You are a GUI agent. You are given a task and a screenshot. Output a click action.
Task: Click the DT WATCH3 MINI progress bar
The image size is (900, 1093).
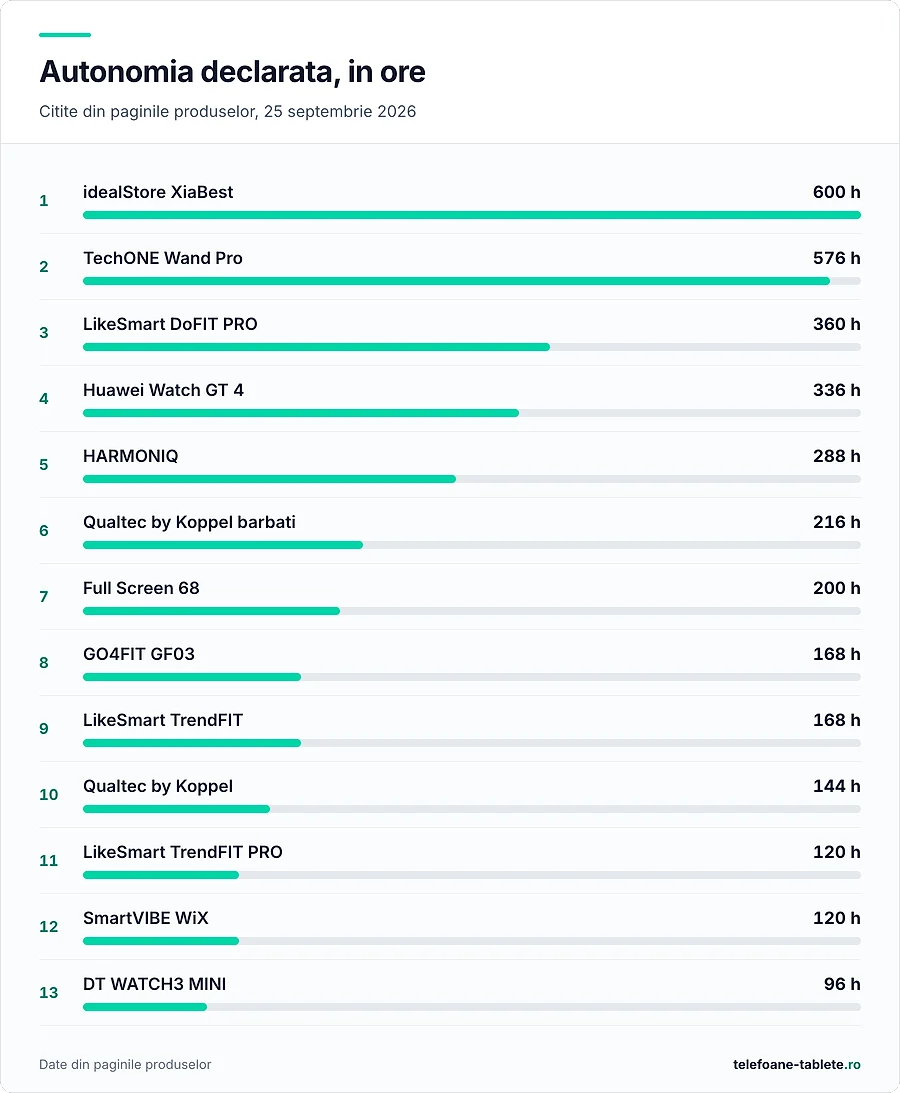coord(471,1007)
